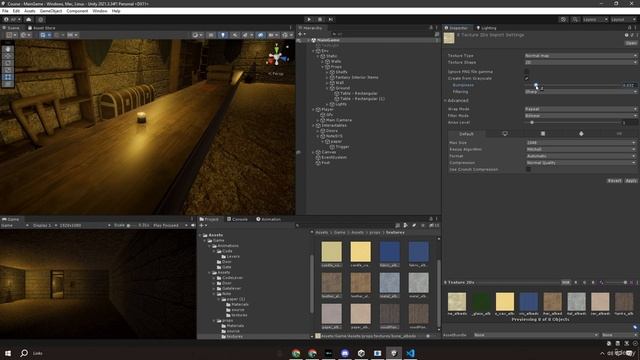Image resolution: width=640 pixels, height=360 pixels.
Task: Toggle scene lighting bulb icon
Action: [223, 35]
